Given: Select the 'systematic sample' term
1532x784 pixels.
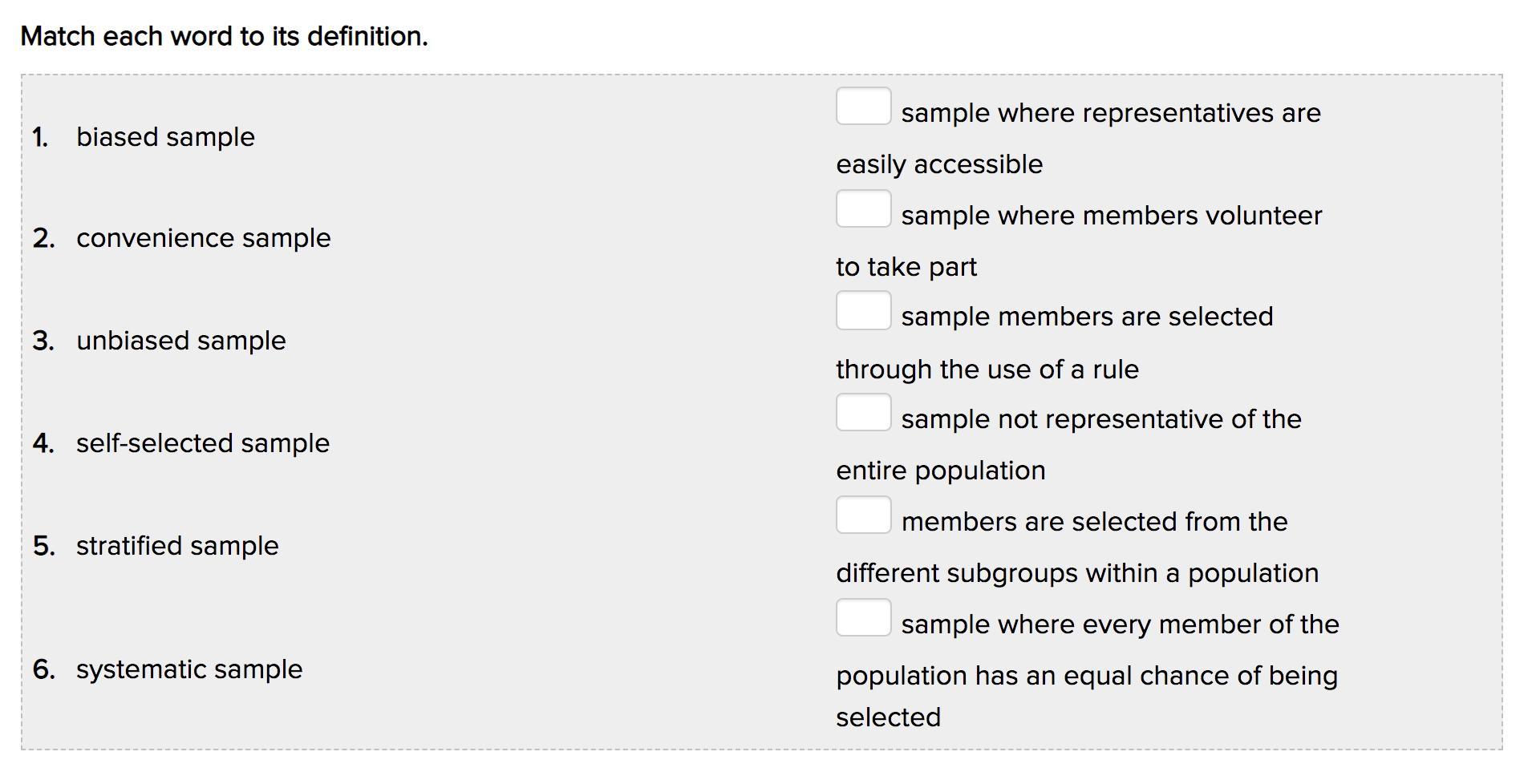Looking at the screenshot, I should pyautogui.click(x=189, y=669).
